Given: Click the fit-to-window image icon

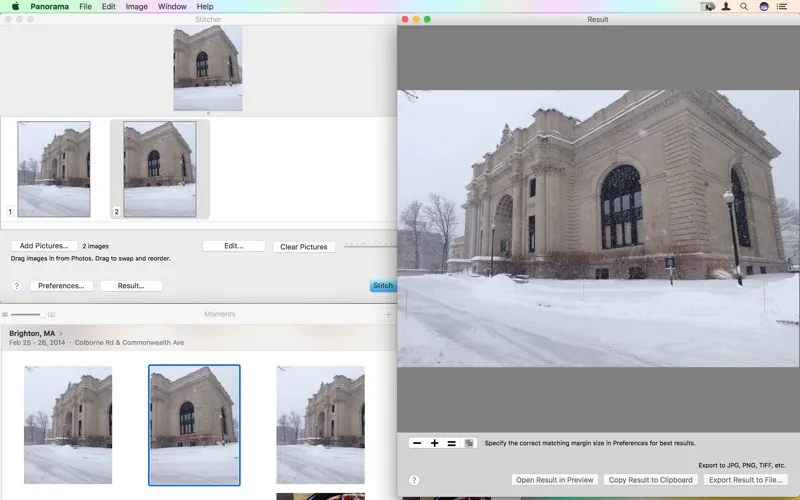Looking at the screenshot, I should click(468, 443).
